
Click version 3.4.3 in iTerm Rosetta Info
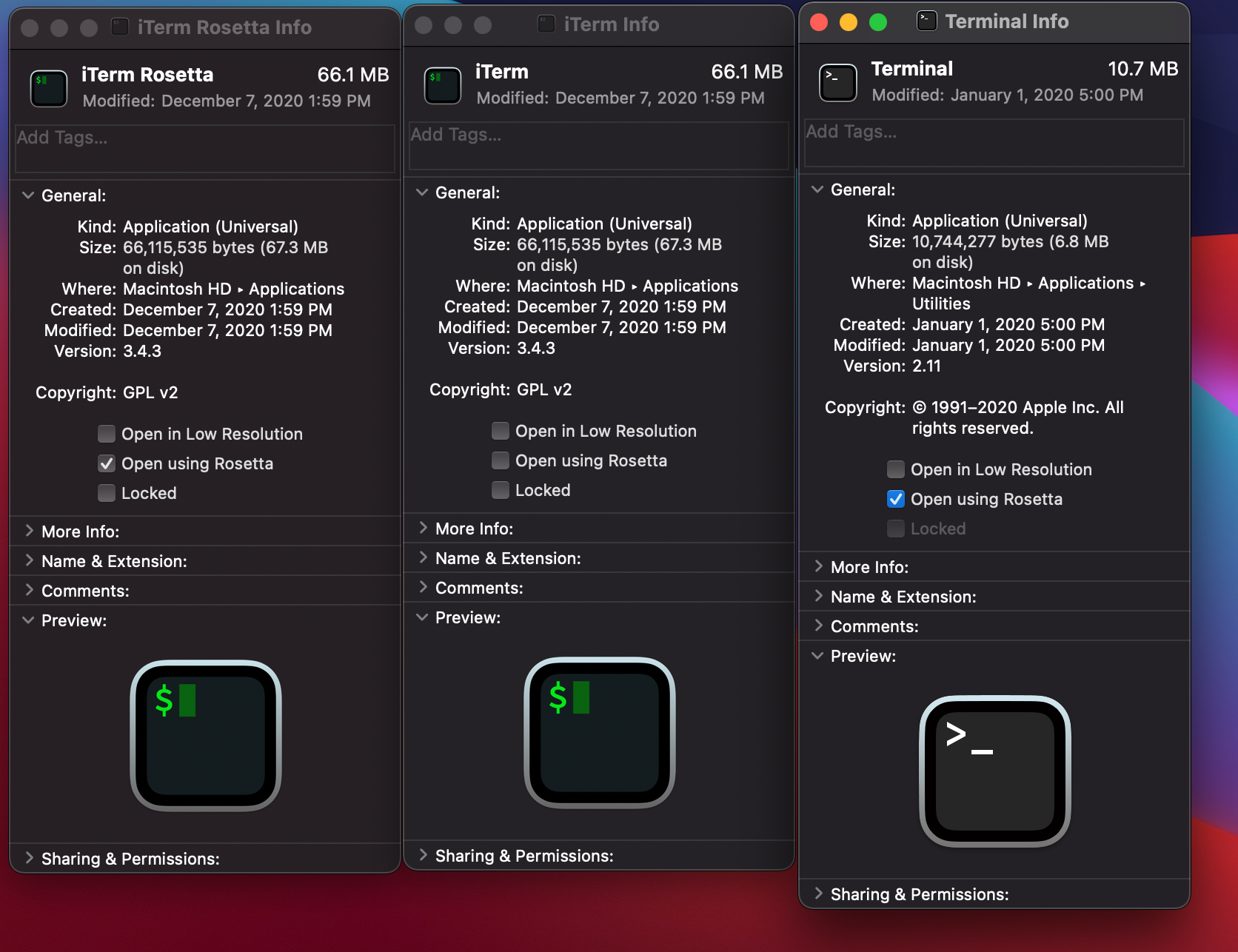tap(142, 351)
